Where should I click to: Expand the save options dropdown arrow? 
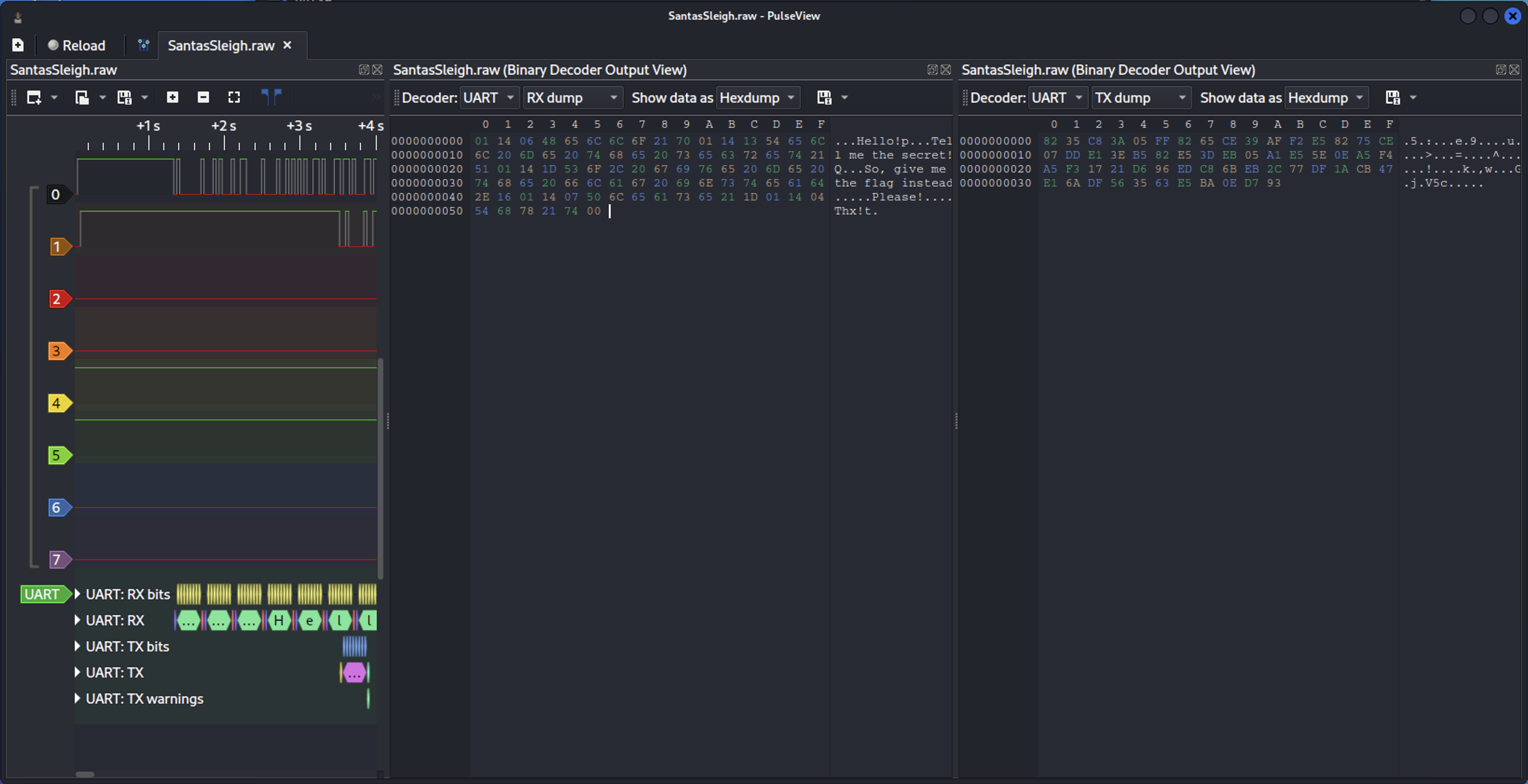click(144, 97)
